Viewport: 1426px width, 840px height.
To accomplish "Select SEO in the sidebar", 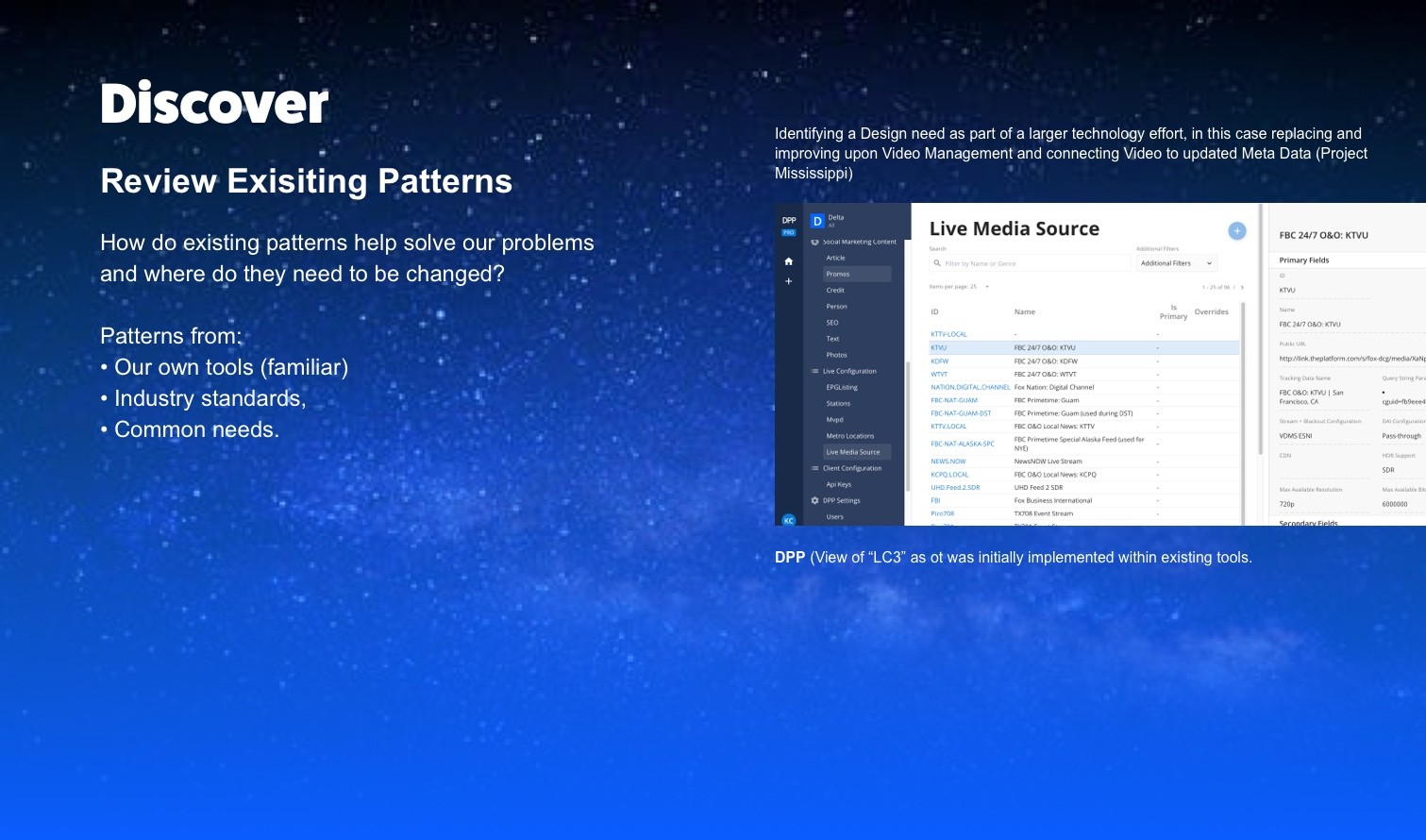I will point(832,322).
